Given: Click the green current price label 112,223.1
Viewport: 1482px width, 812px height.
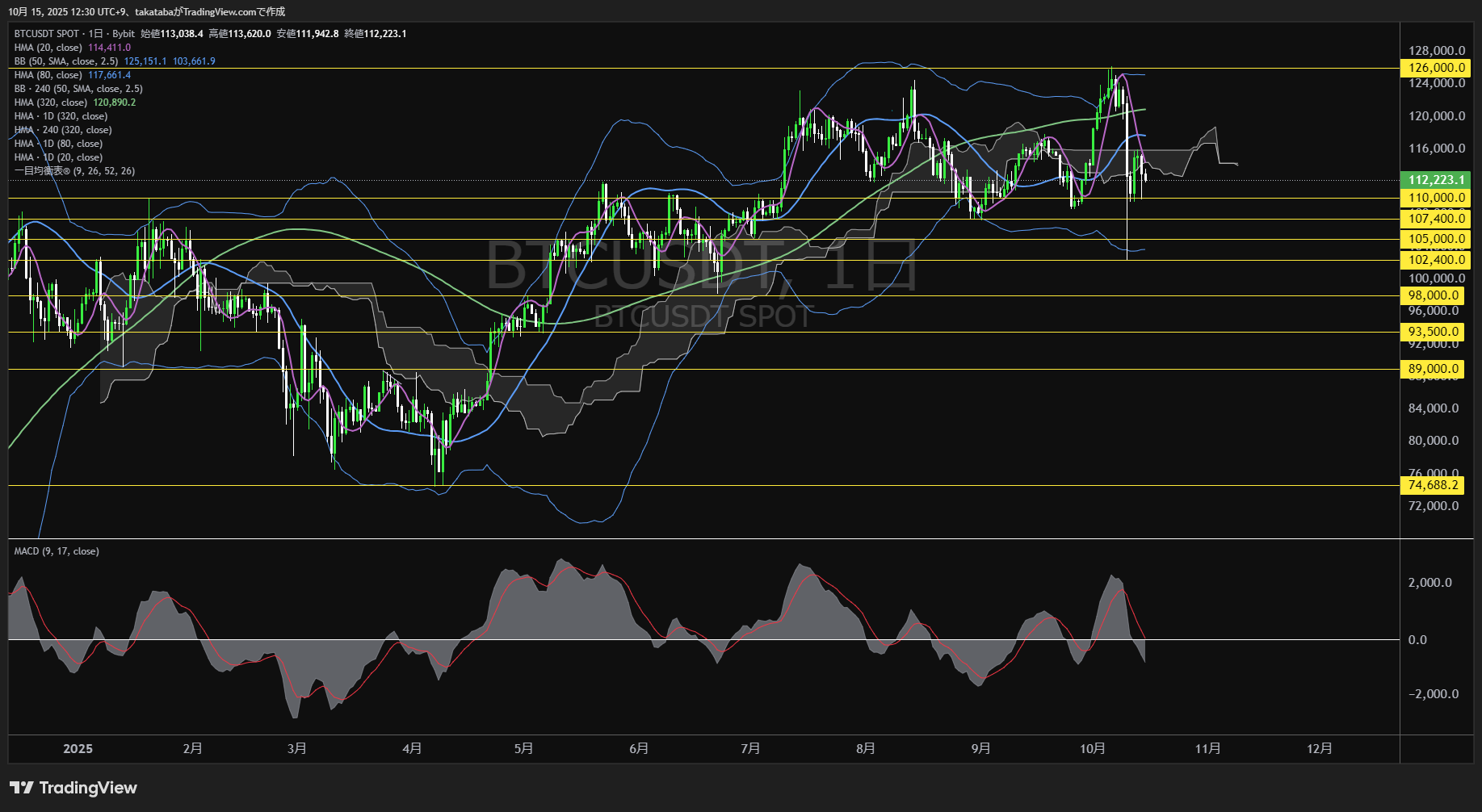Looking at the screenshot, I should pyautogui.click(x=1435, y=180).
